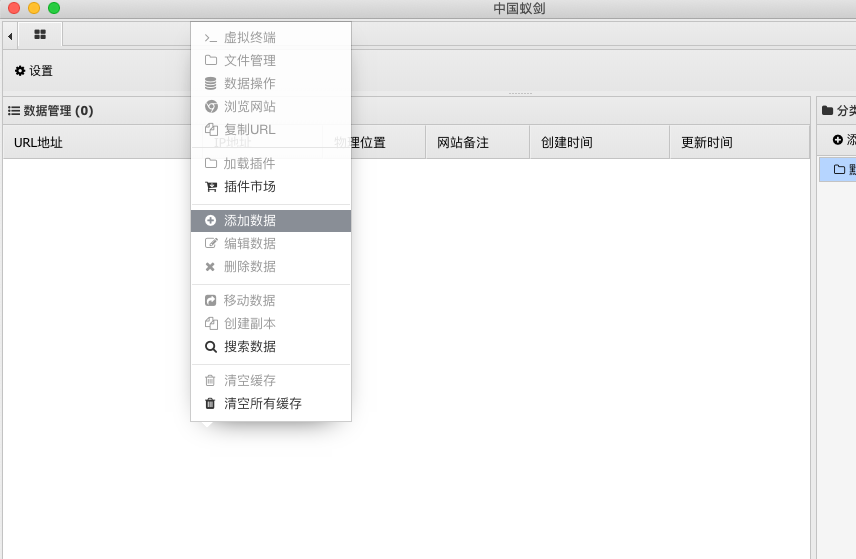Open the 设置 settings button

pyautogui.click(x=33, y=70)
